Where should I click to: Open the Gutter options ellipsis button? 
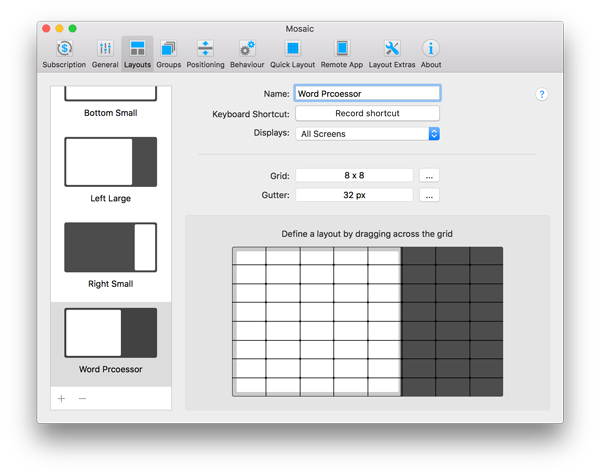tap(429, 196)
